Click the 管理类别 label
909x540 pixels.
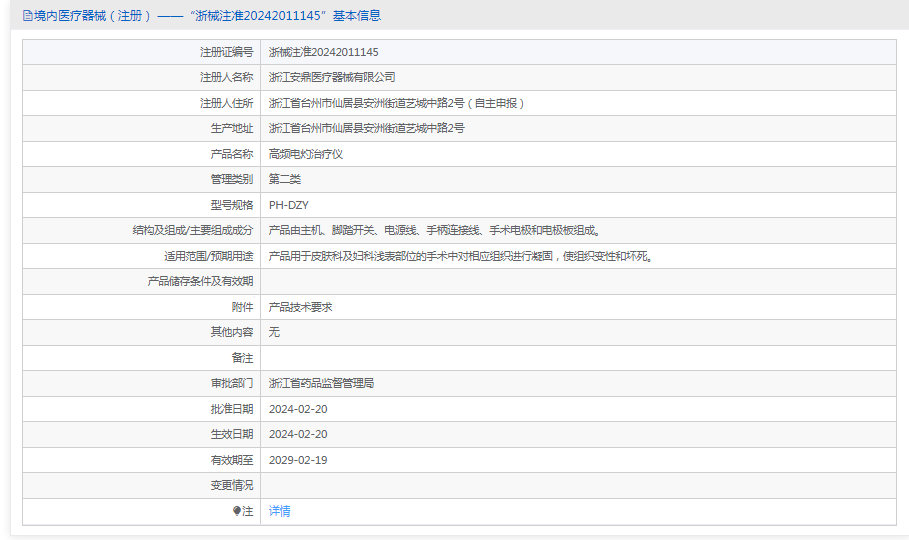(x=232, y=179)
